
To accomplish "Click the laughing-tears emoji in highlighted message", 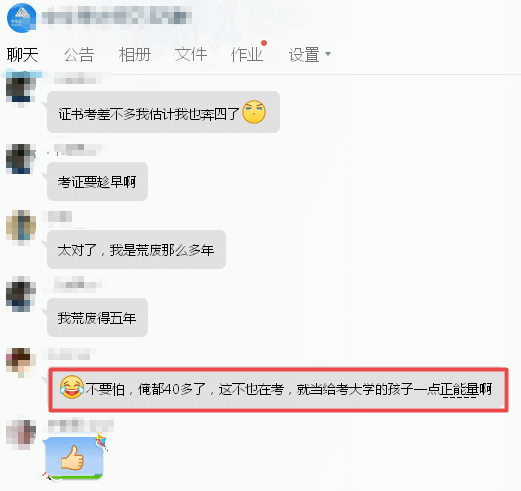I will [72, 387].
